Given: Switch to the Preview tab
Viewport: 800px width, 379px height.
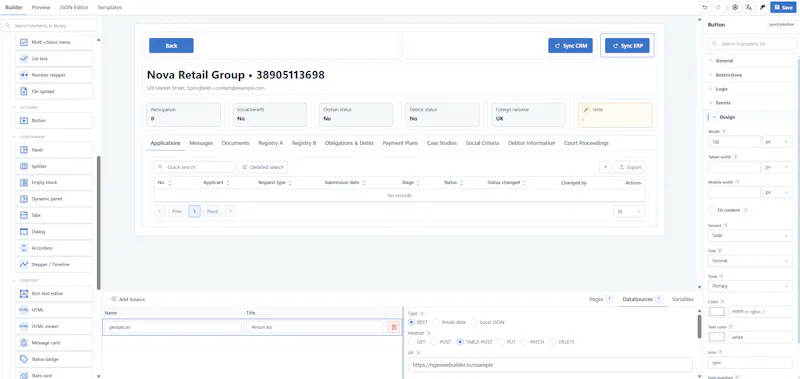Looking at the screenshot, I should tap(41, 7).
